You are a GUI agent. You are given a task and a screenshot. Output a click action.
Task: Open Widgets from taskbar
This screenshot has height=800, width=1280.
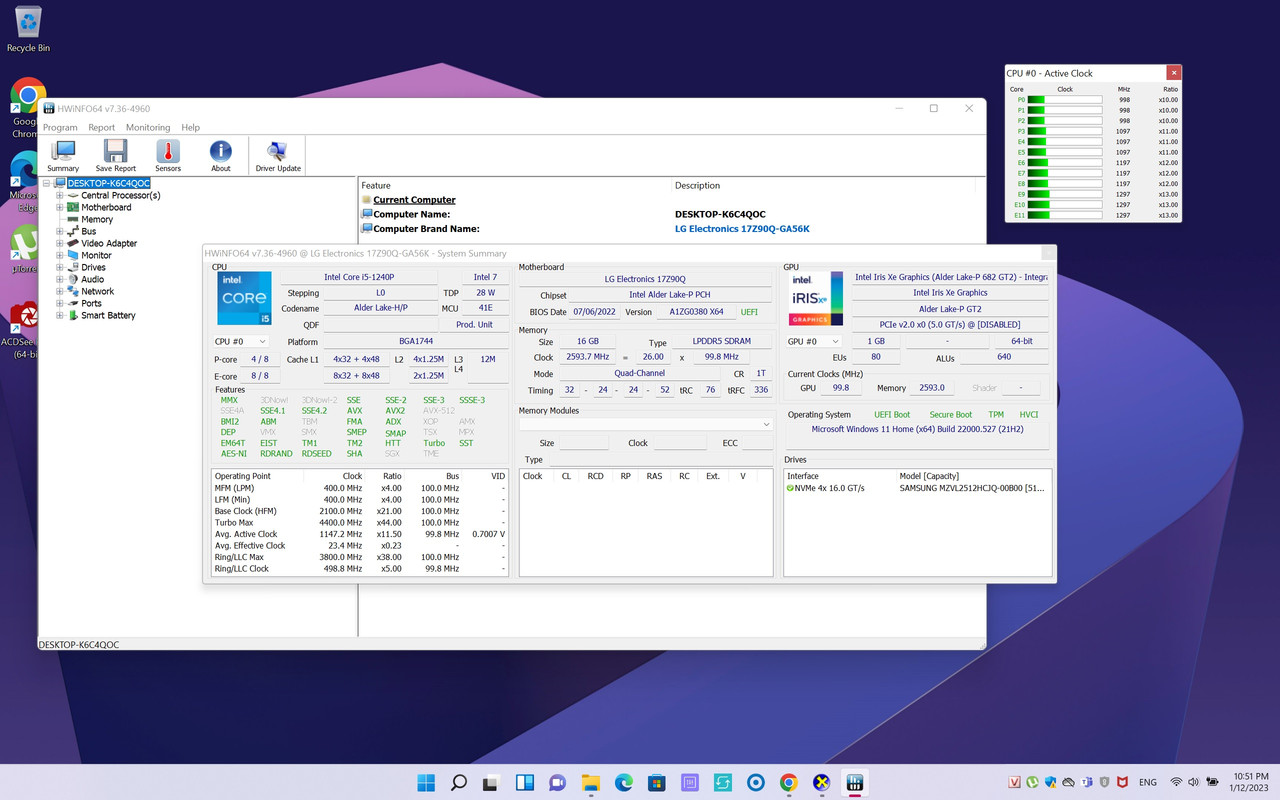pos(524,782)
